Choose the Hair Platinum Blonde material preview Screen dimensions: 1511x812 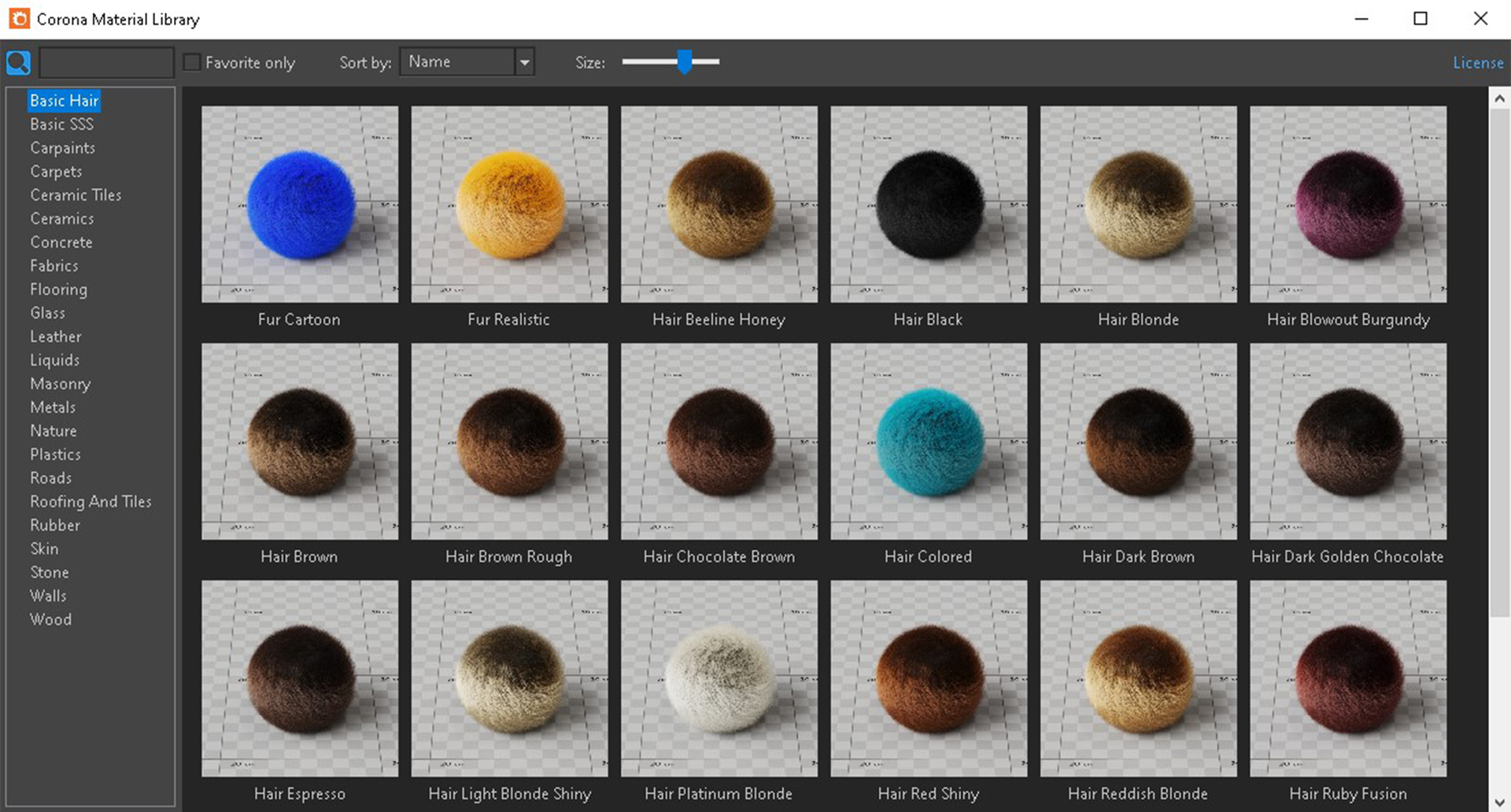point(719,678)
